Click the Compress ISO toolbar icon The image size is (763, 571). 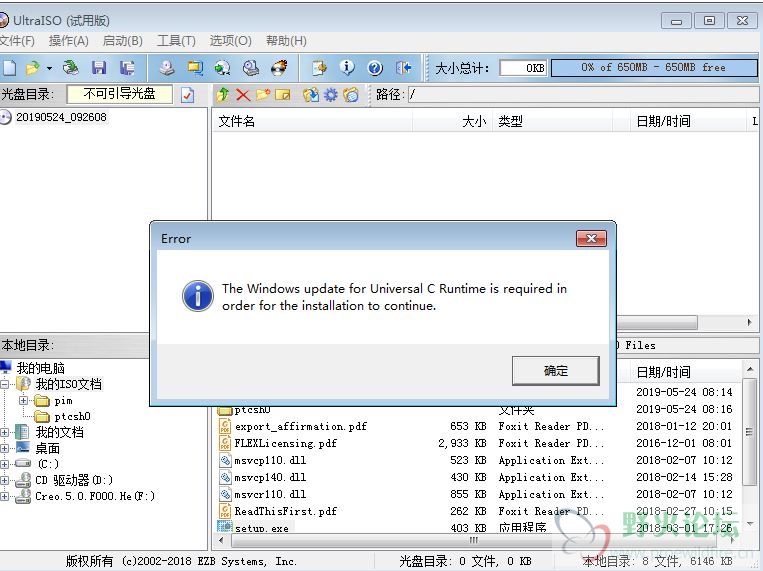point(251,68)
